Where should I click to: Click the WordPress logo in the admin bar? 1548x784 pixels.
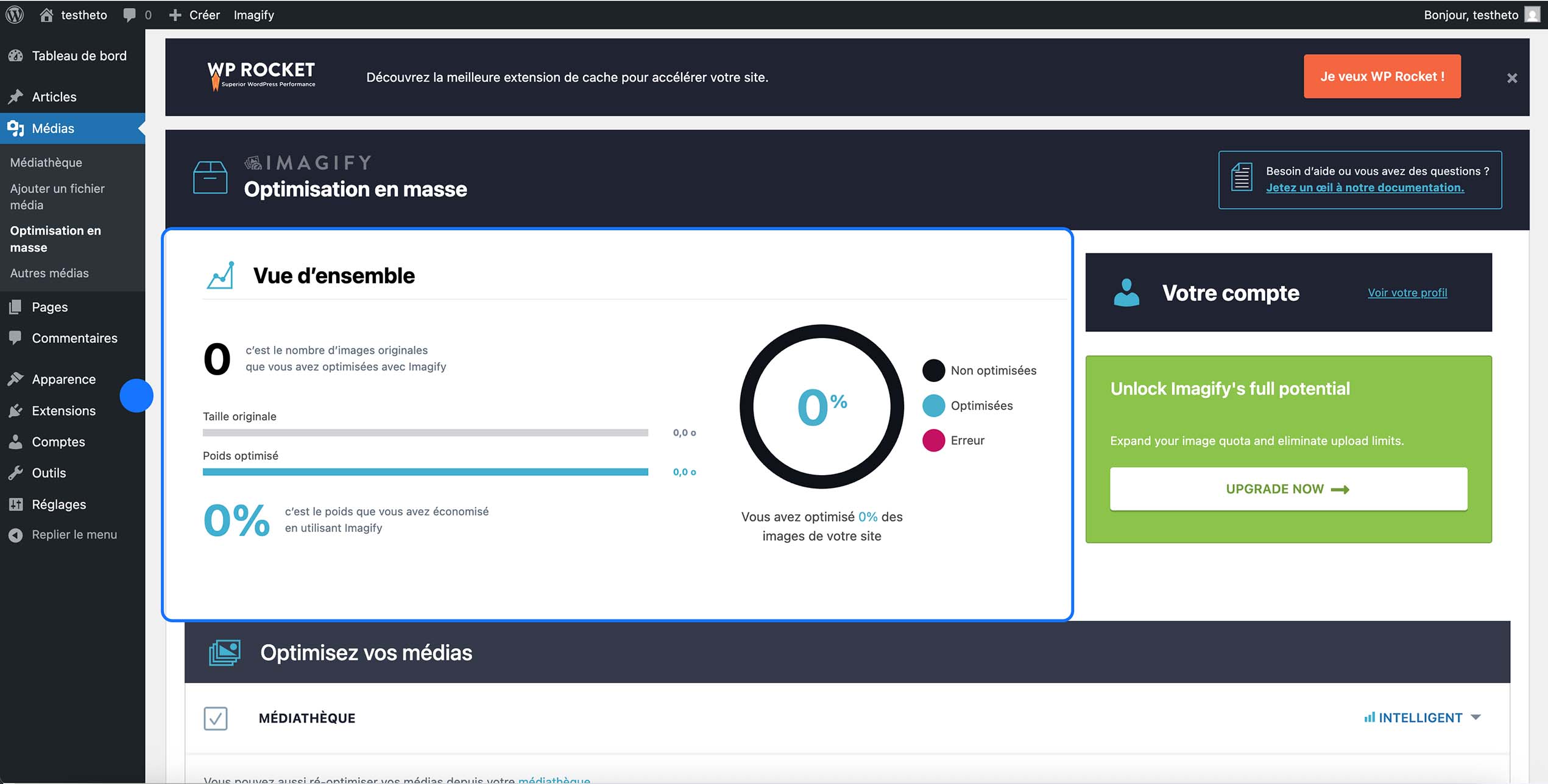[13, 14]
